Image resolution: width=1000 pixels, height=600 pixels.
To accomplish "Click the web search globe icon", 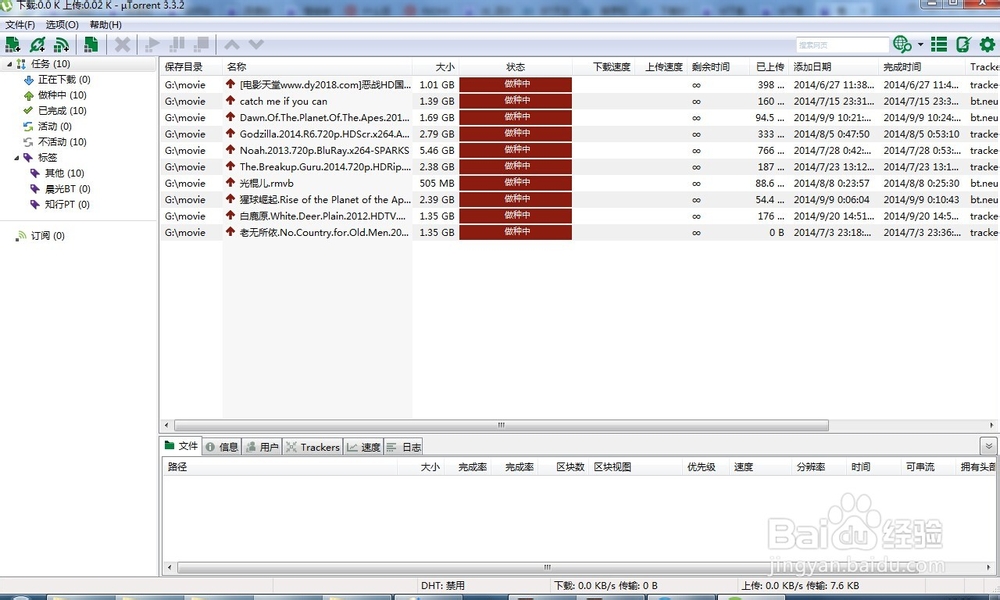I will 902,44.
